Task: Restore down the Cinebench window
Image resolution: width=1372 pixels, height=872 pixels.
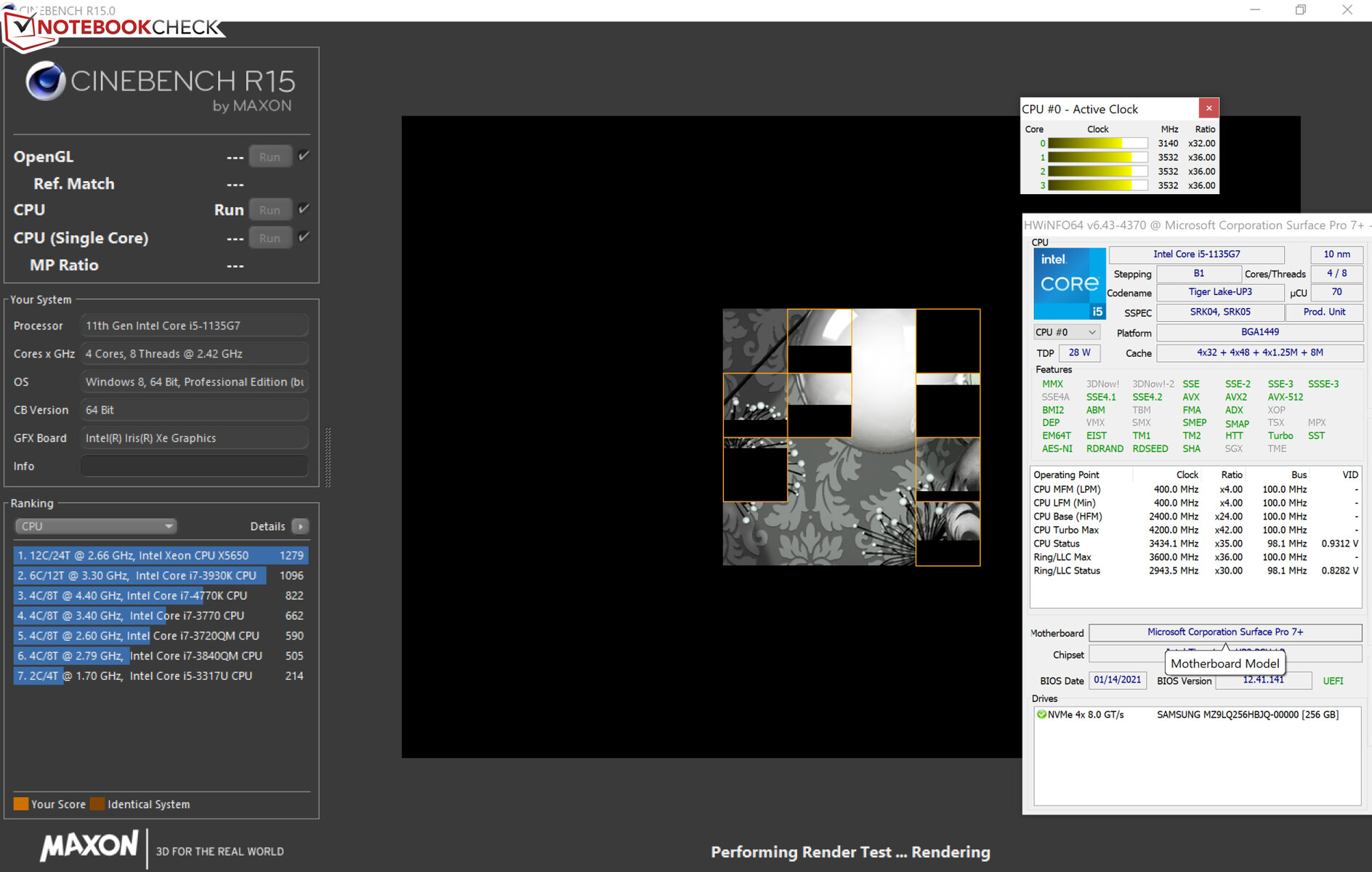Action: tap(1301, 10)
